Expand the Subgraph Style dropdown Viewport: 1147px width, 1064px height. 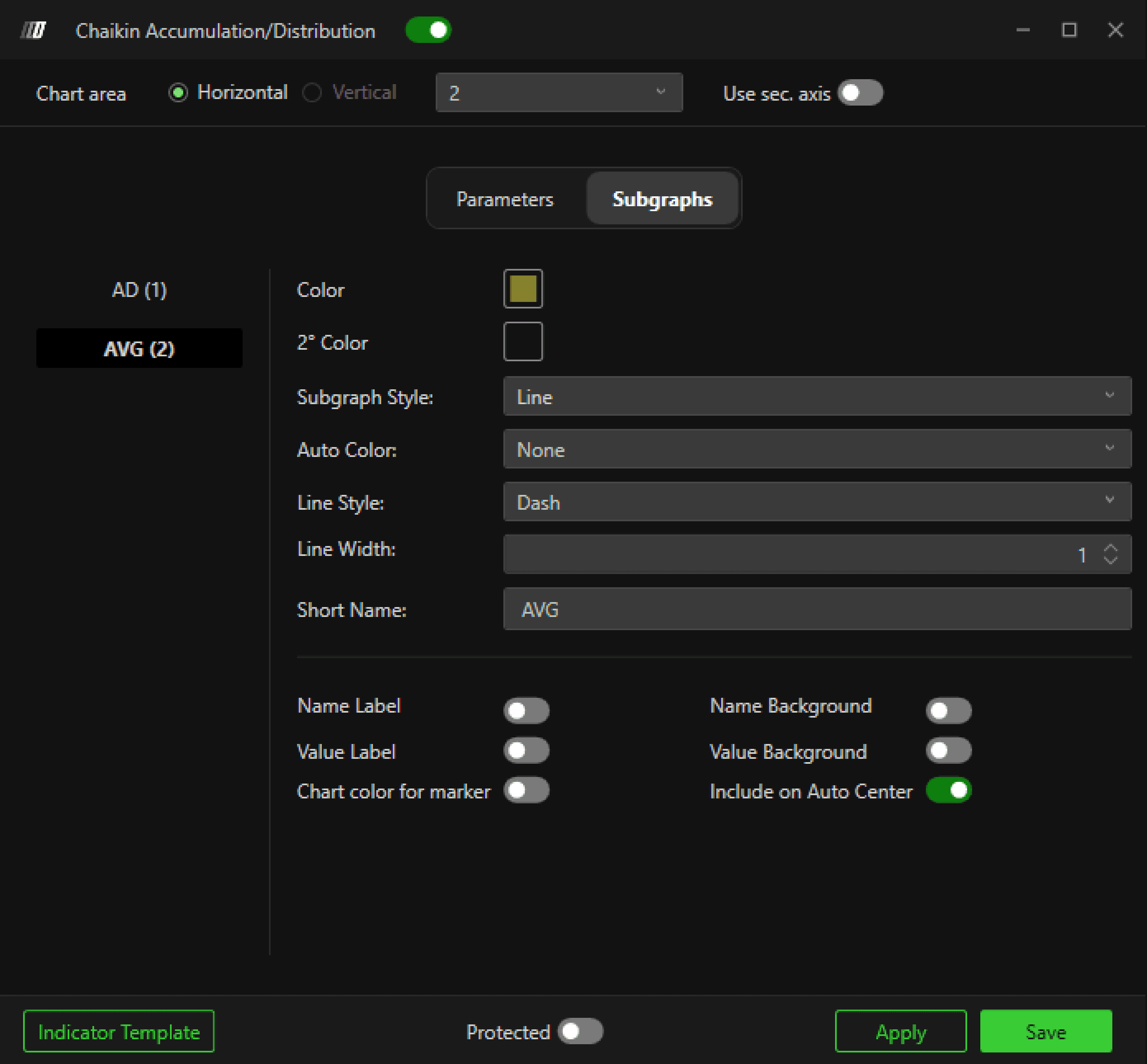pyautogui.click(x=817, y=396)
